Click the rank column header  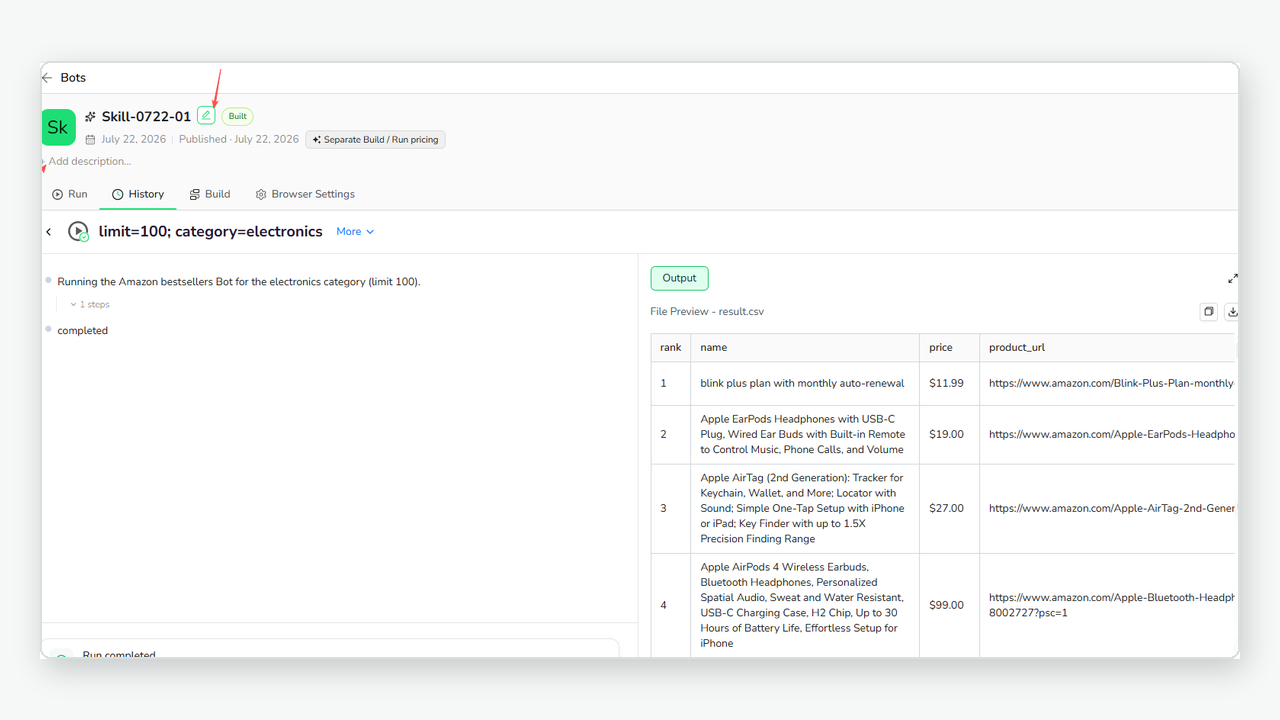point(671,348)
